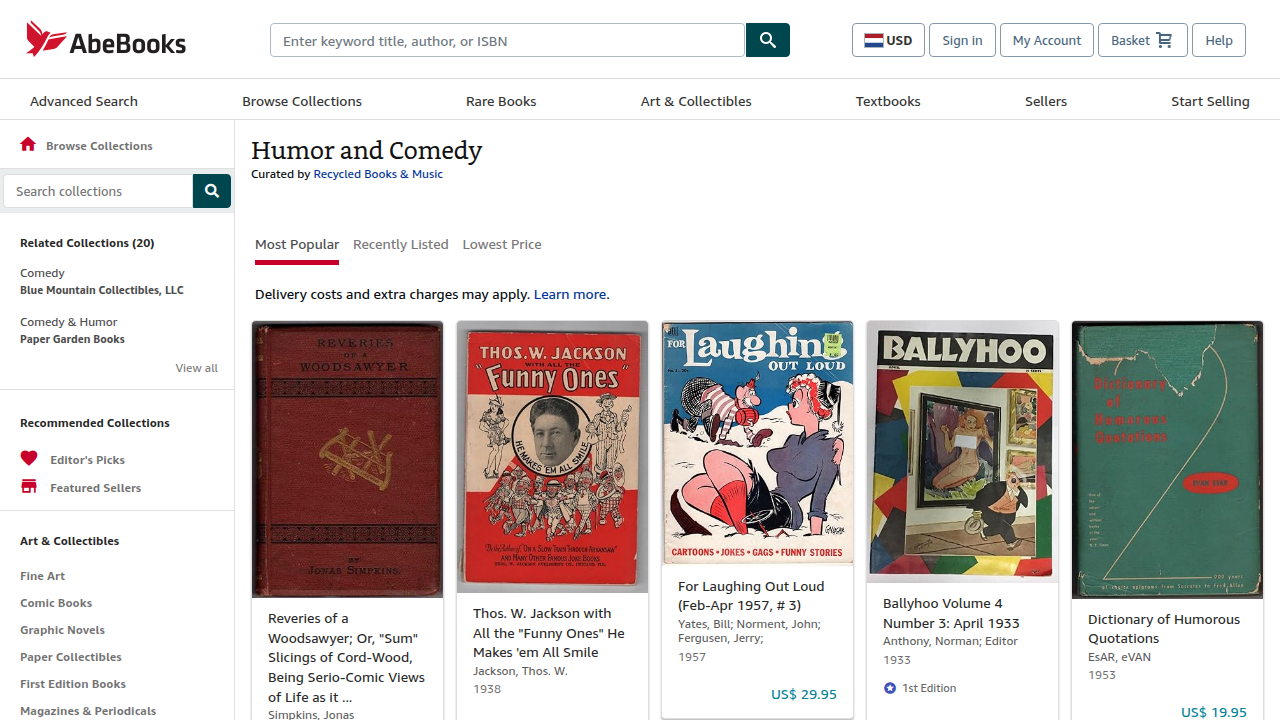The height and width of the screenshot is (720, 1280).
Task: Click the home icon beside Browse Collections
Action: pos(28,145)
